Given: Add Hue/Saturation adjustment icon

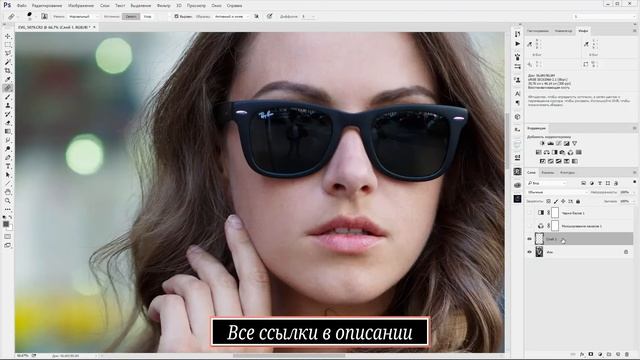Looking at the screenshot, I should coord(539,152).
